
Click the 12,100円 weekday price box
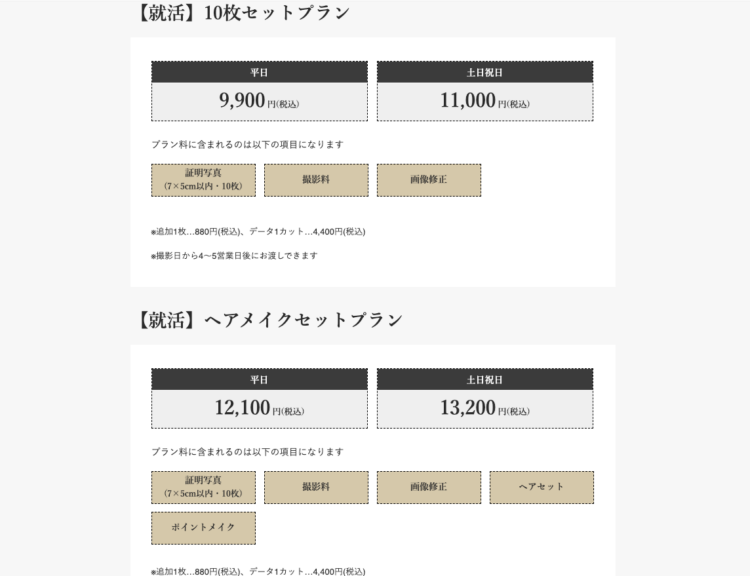pos(259,409)
